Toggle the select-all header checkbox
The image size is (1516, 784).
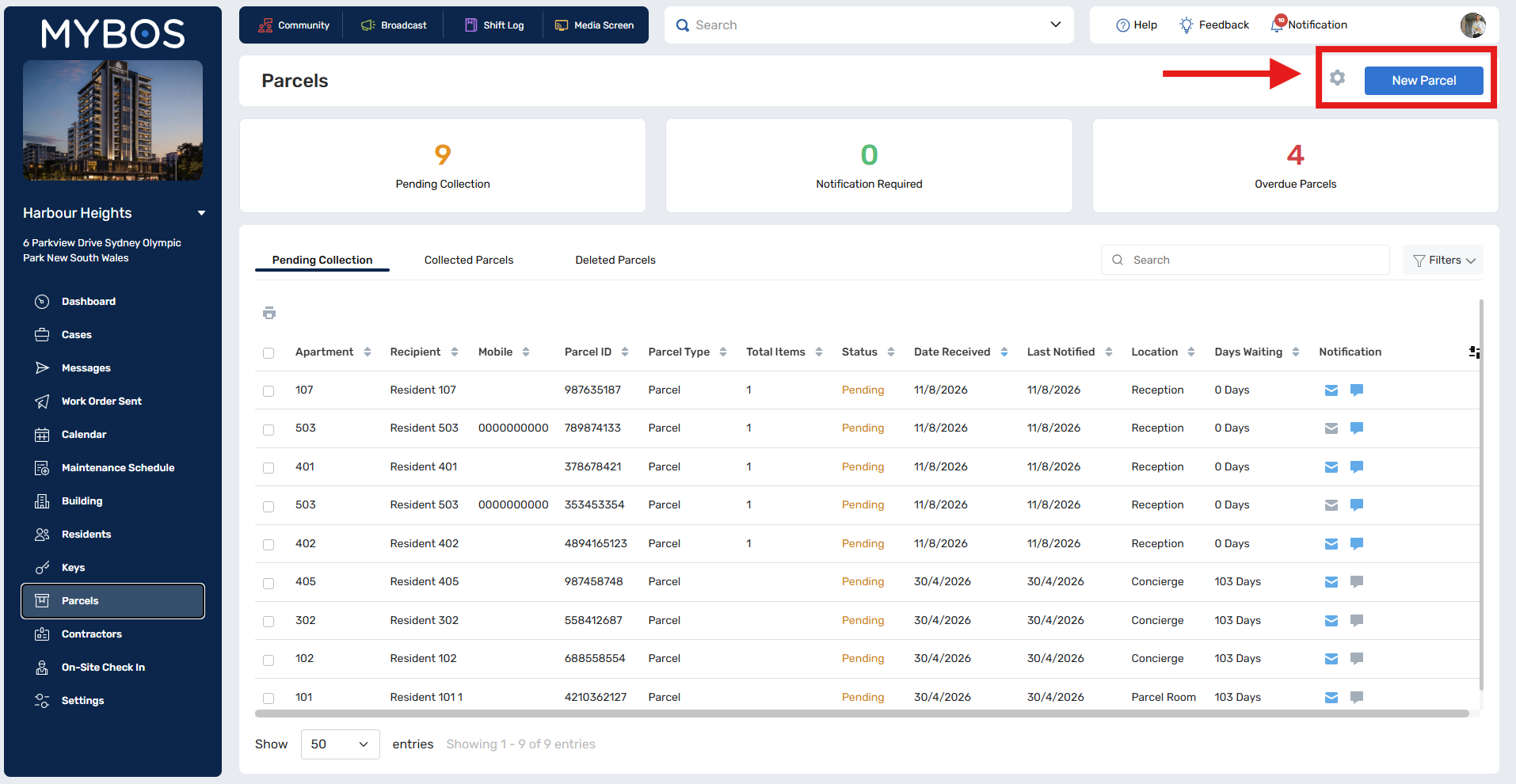(x=269, y=353)
